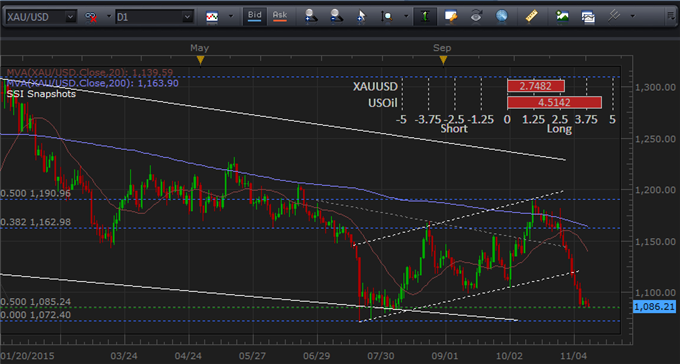Click the chart type icon
The height and width of the screenshot is (364, 680).
212,17
